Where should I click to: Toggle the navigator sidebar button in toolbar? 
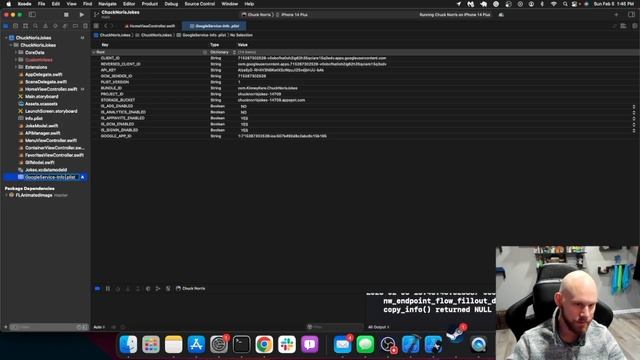32,15
